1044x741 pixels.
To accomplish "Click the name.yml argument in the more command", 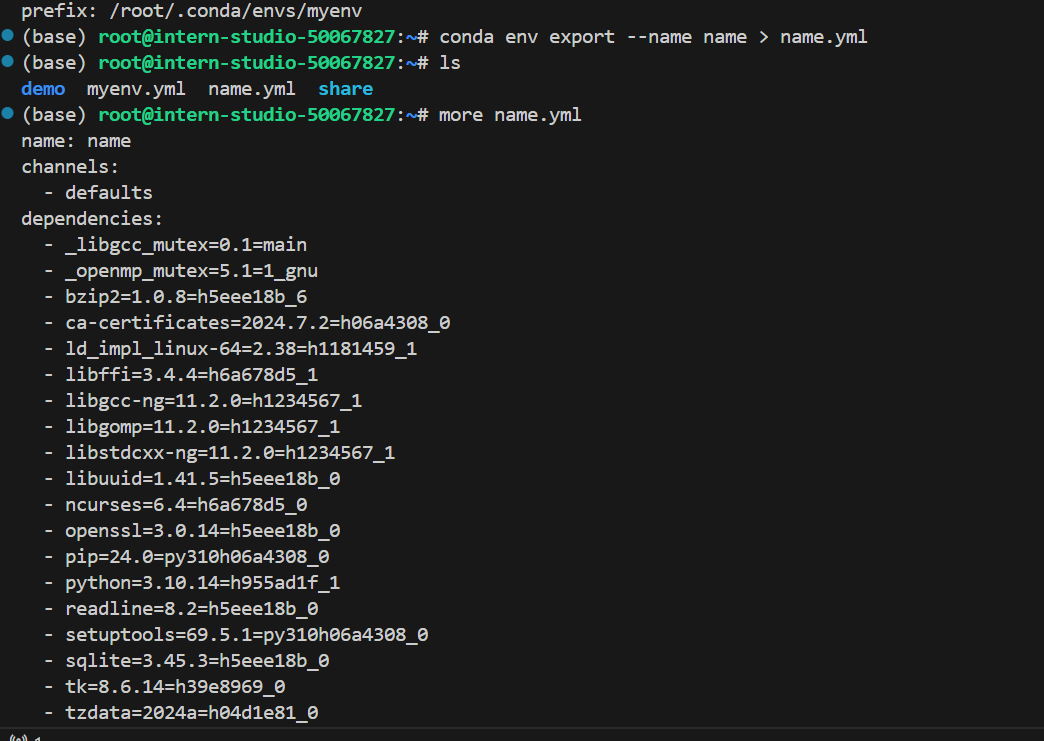I will point(537,115).
